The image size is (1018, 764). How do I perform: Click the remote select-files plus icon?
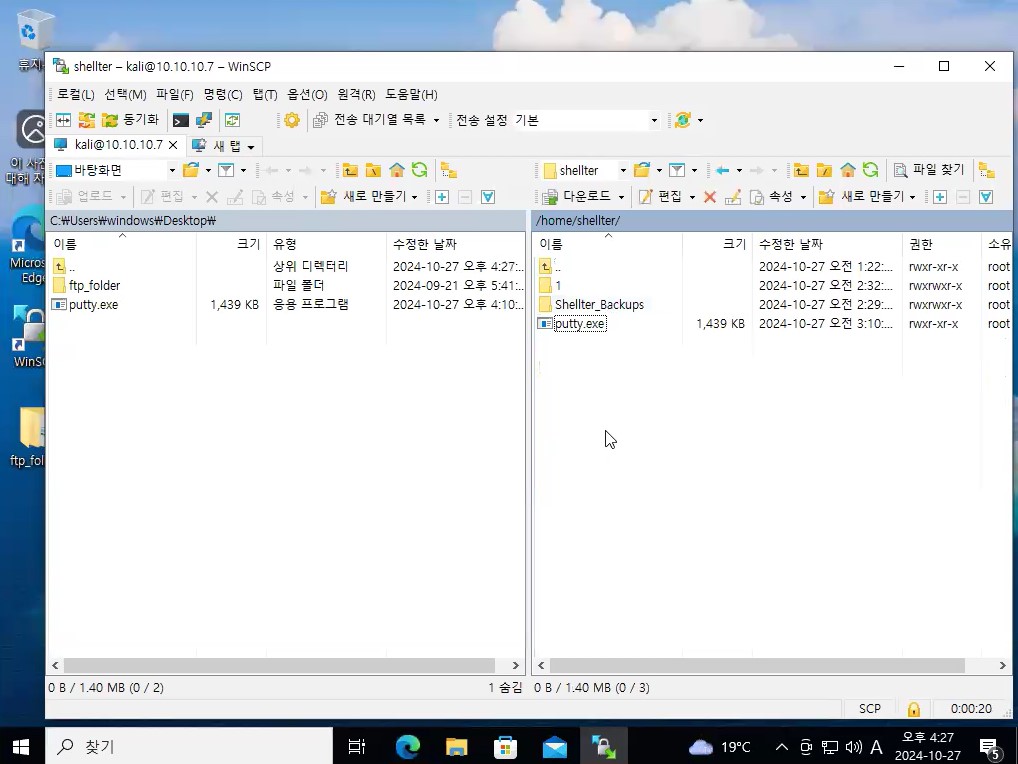(939, 197)
